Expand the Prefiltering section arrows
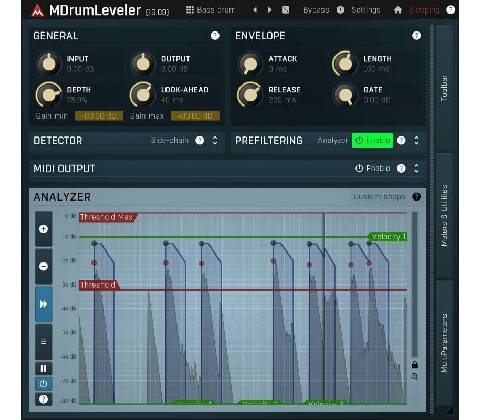 (x=416, y=140)
